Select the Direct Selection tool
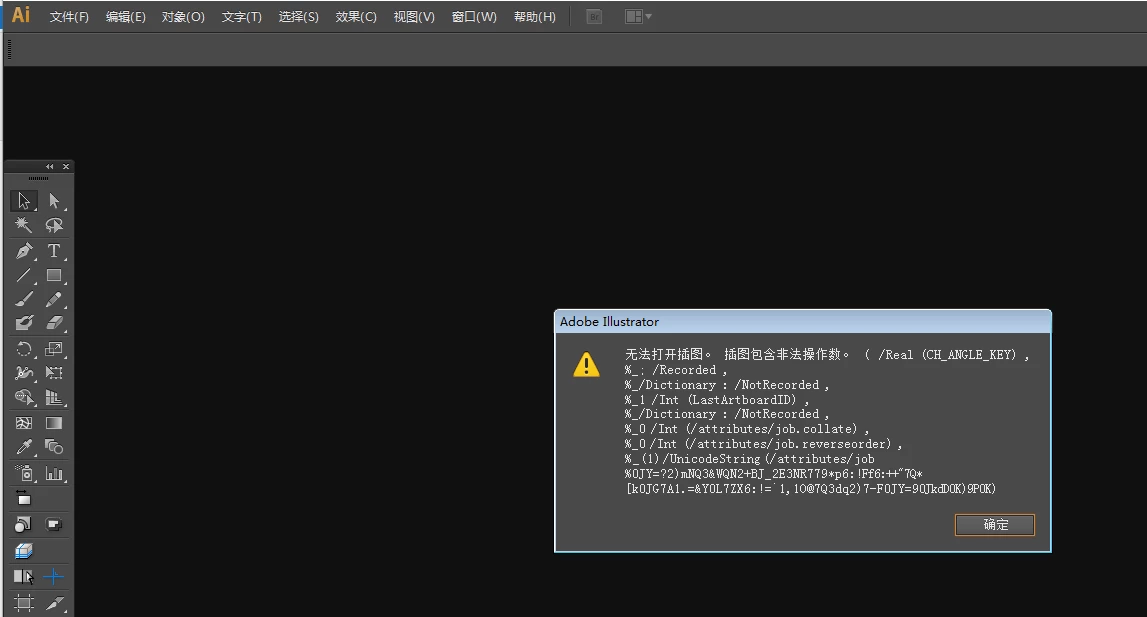1147x617 pixels. (53, 201)
